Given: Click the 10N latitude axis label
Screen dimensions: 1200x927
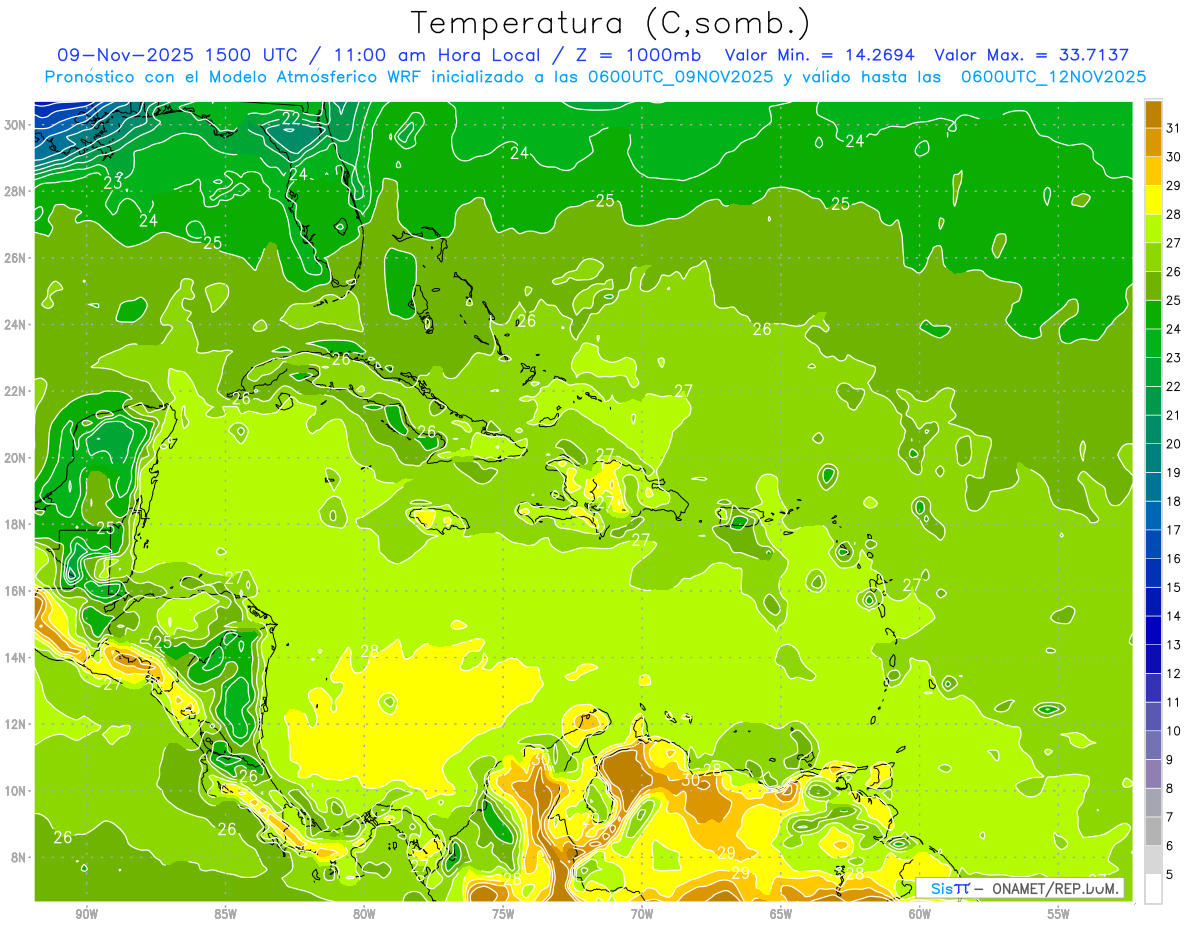Looking at the screenshot, I should [16, 791].
